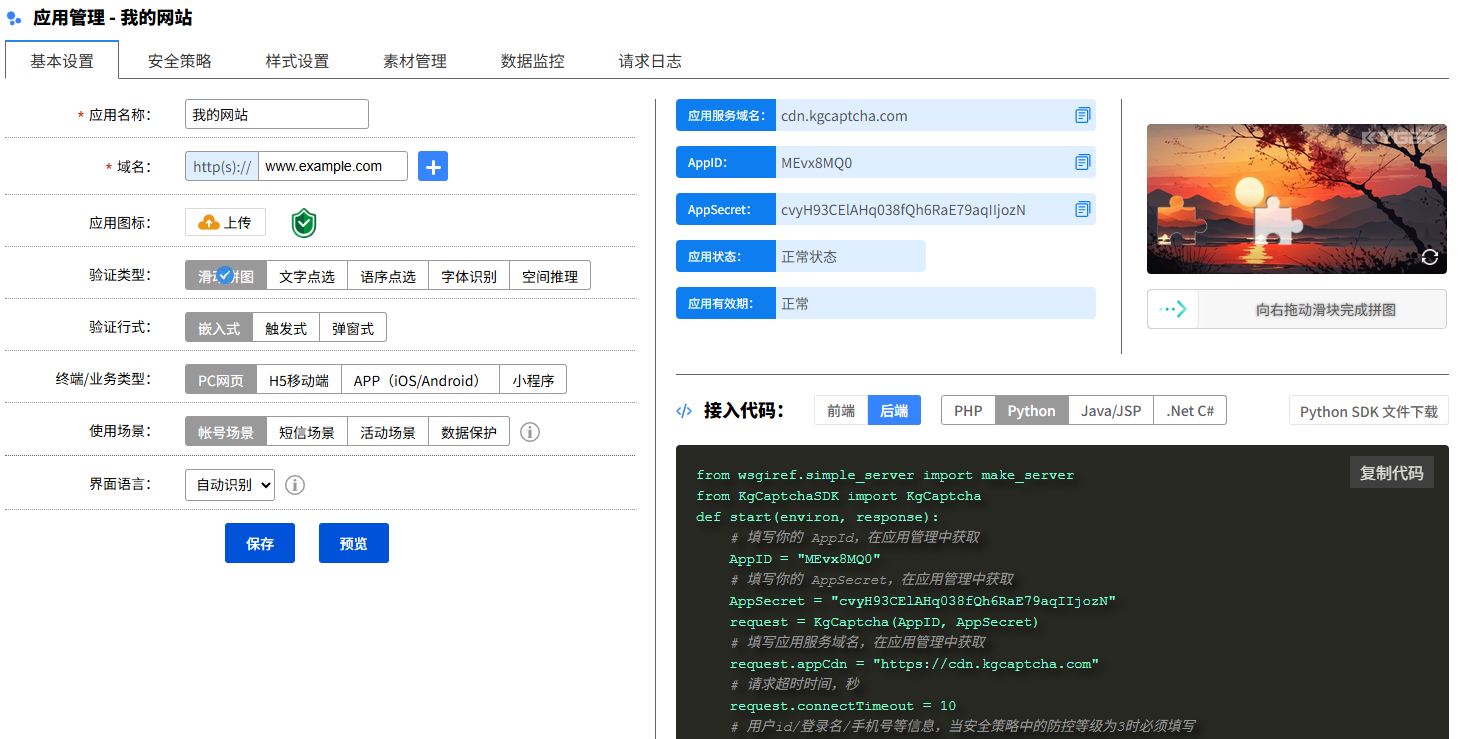Click the blue plus add-domain button
Viewport: 1459px width, 739px height.
432,167
